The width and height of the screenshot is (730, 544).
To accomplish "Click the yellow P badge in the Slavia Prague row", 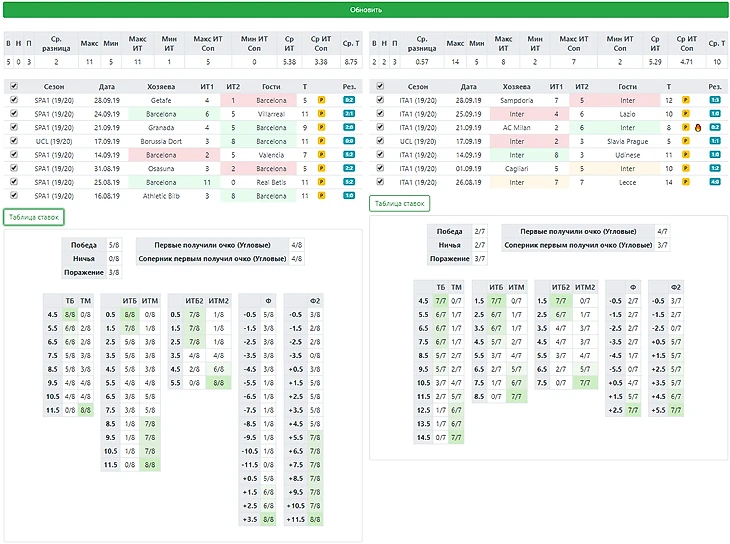I will 686,142.
